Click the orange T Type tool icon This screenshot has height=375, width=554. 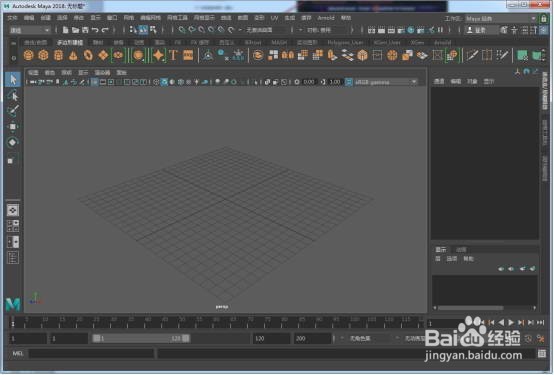pos(173,55)
